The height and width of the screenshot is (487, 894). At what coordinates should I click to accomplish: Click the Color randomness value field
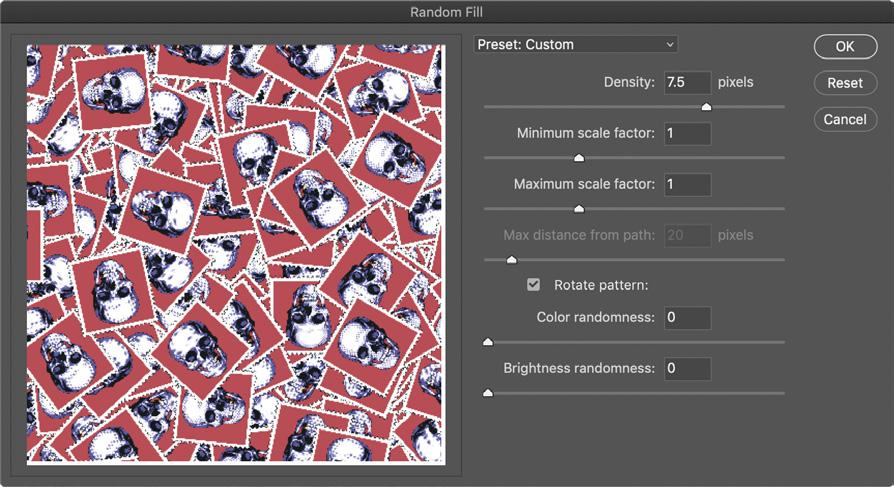pyautogui.click(x=688, y=318)
